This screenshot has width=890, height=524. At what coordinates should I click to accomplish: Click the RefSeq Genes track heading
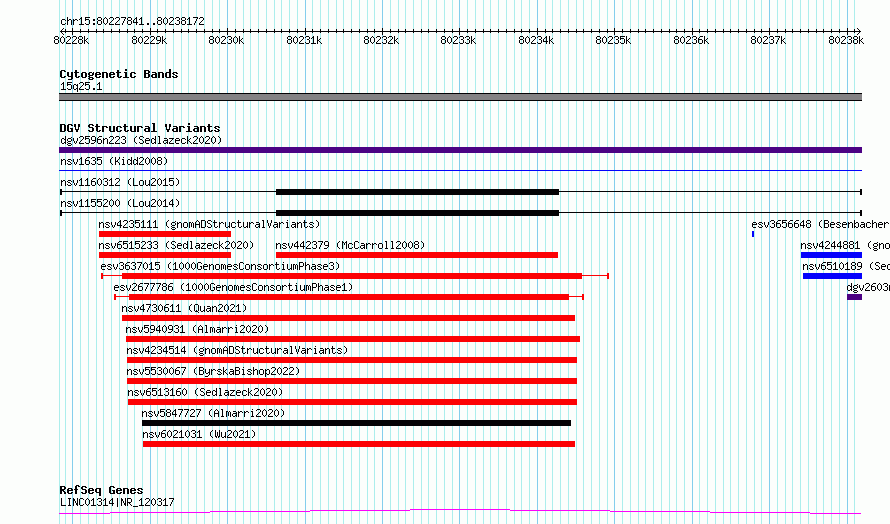point(101,490)
